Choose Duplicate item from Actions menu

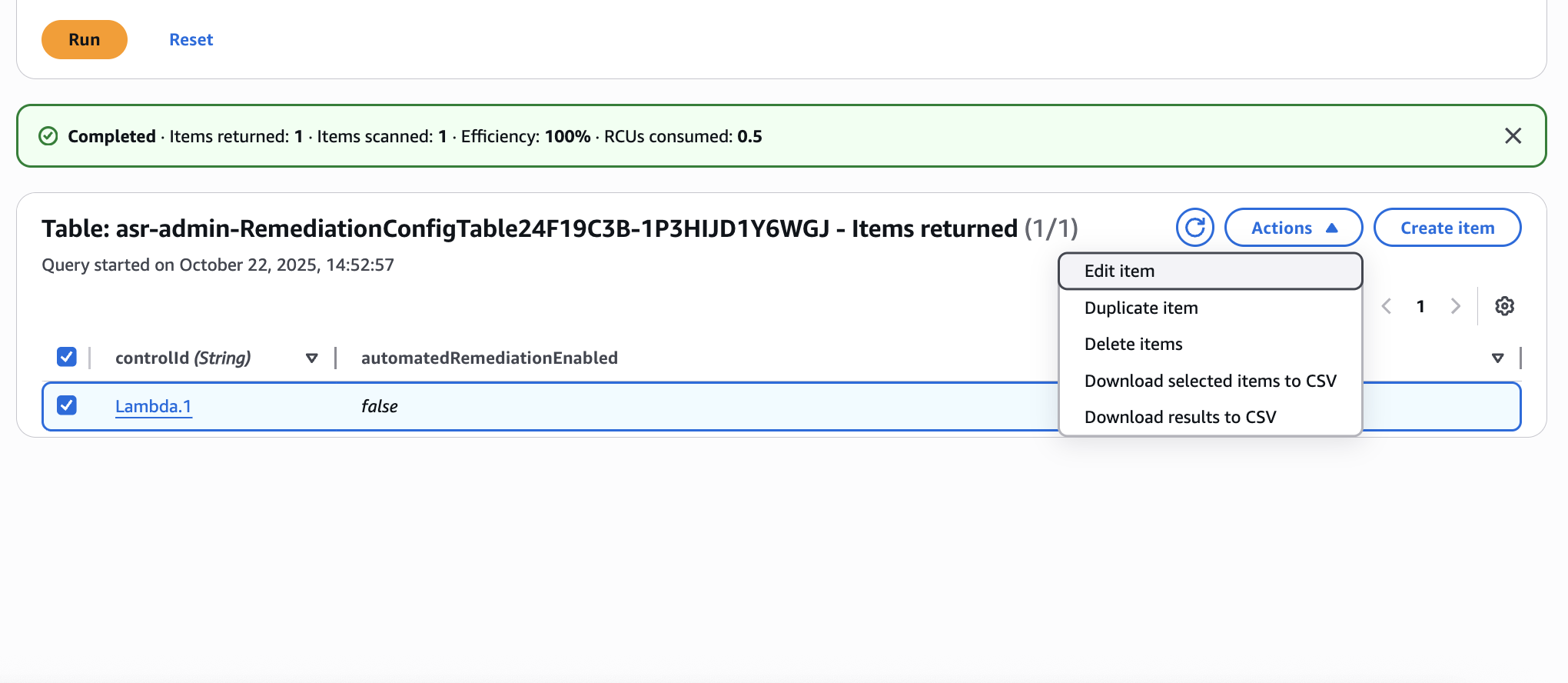point(1141,307)
